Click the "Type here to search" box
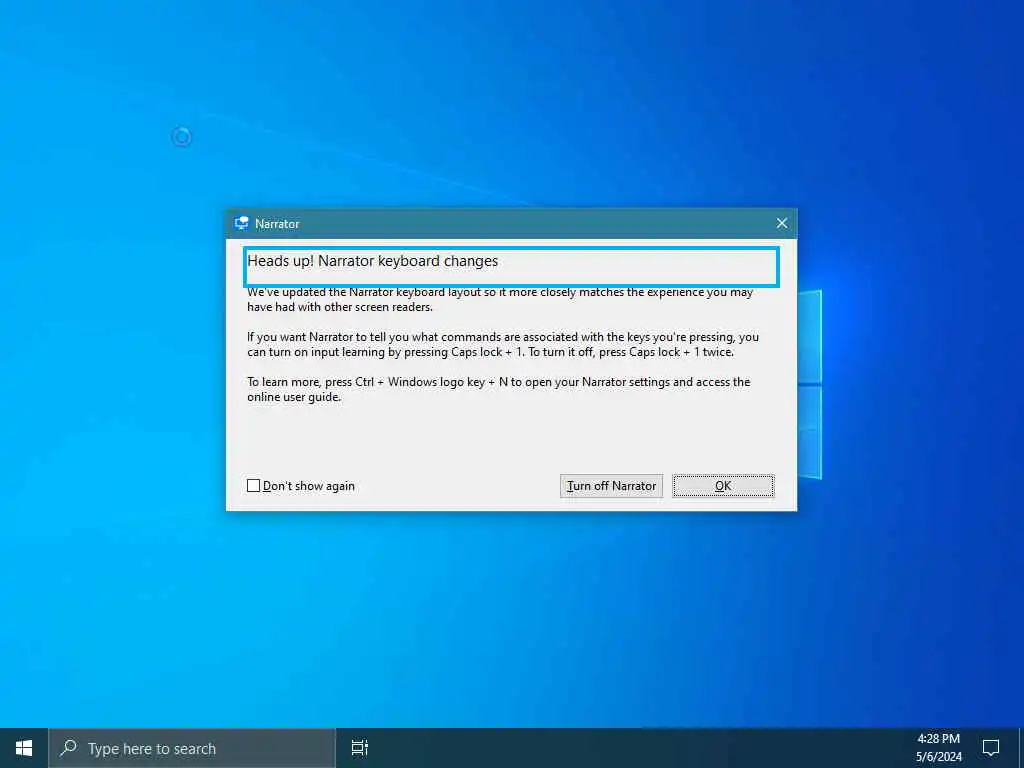This screenshot has width=1024, height=768. pyautogui.click(x=192, y=748)
